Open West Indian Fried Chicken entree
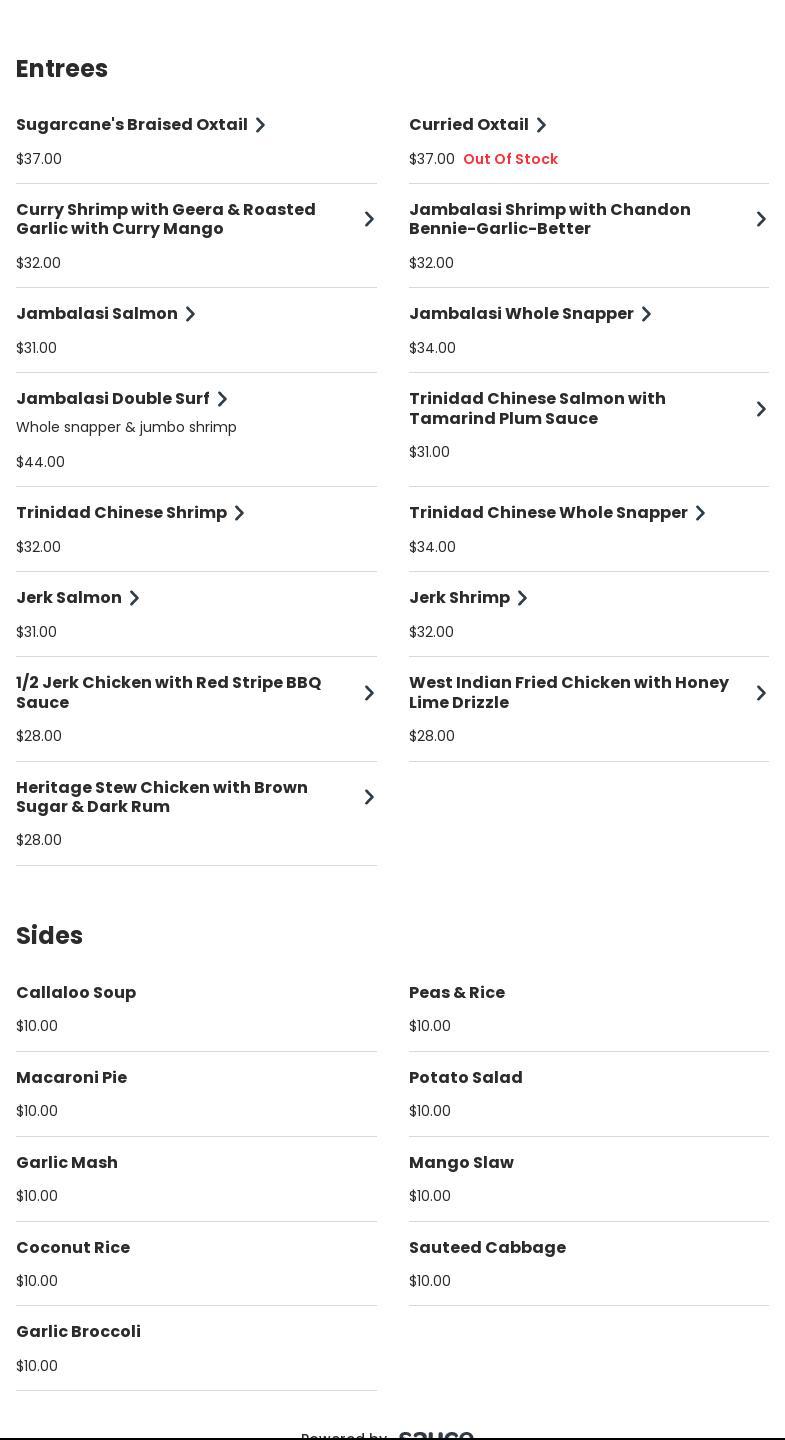The image size is (785, 1440). coord(569,692)
